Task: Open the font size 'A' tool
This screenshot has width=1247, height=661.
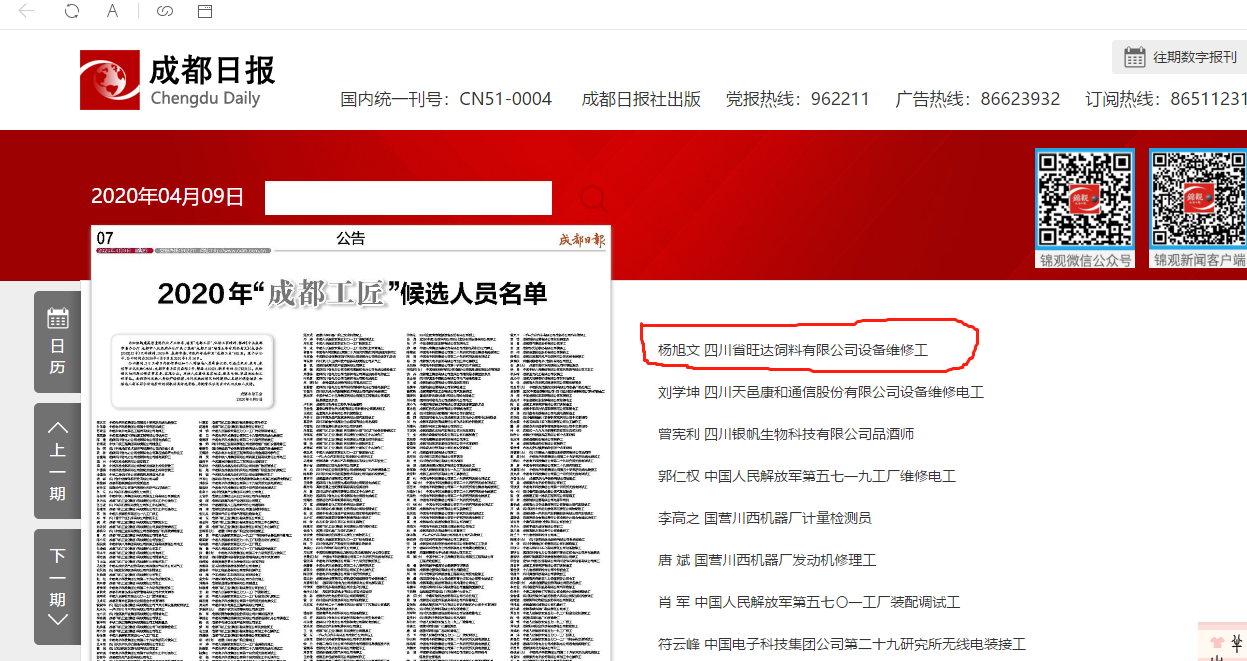Action: click(x=113, y=13)
